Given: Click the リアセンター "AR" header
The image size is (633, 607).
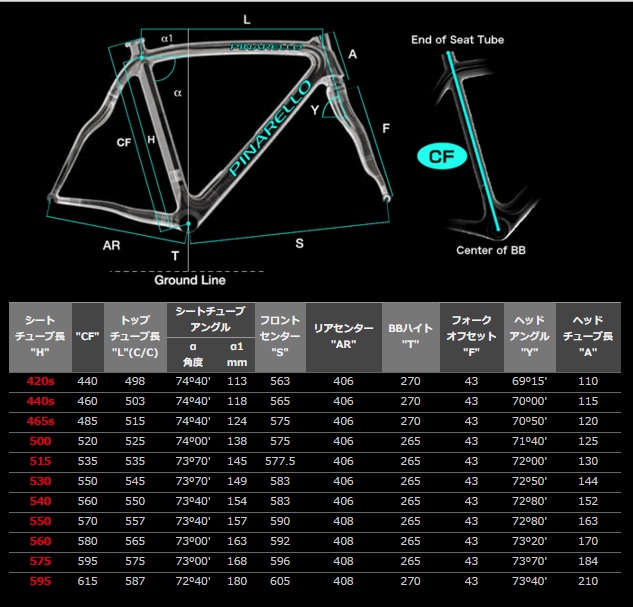Looking at the screenshot, I should point(344,337).
